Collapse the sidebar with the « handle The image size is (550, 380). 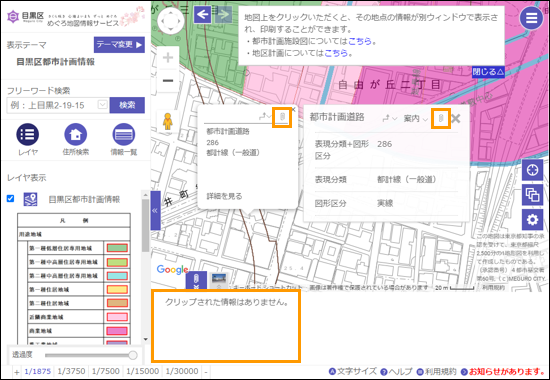click(155, 211)
